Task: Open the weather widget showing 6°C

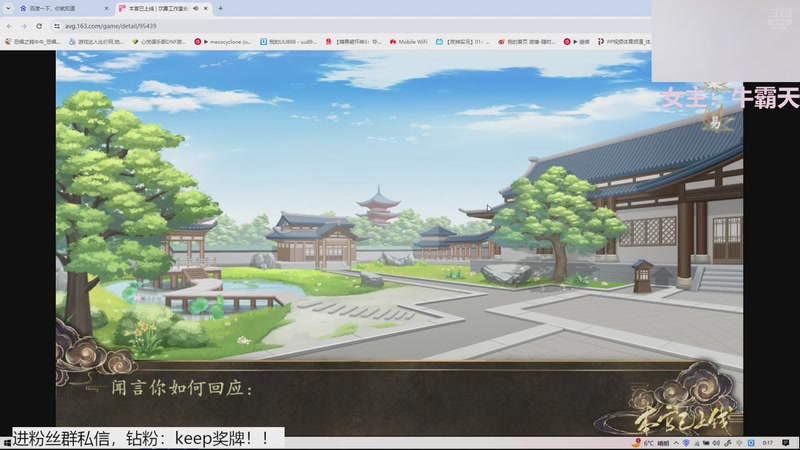Action: tap(649, 443)
